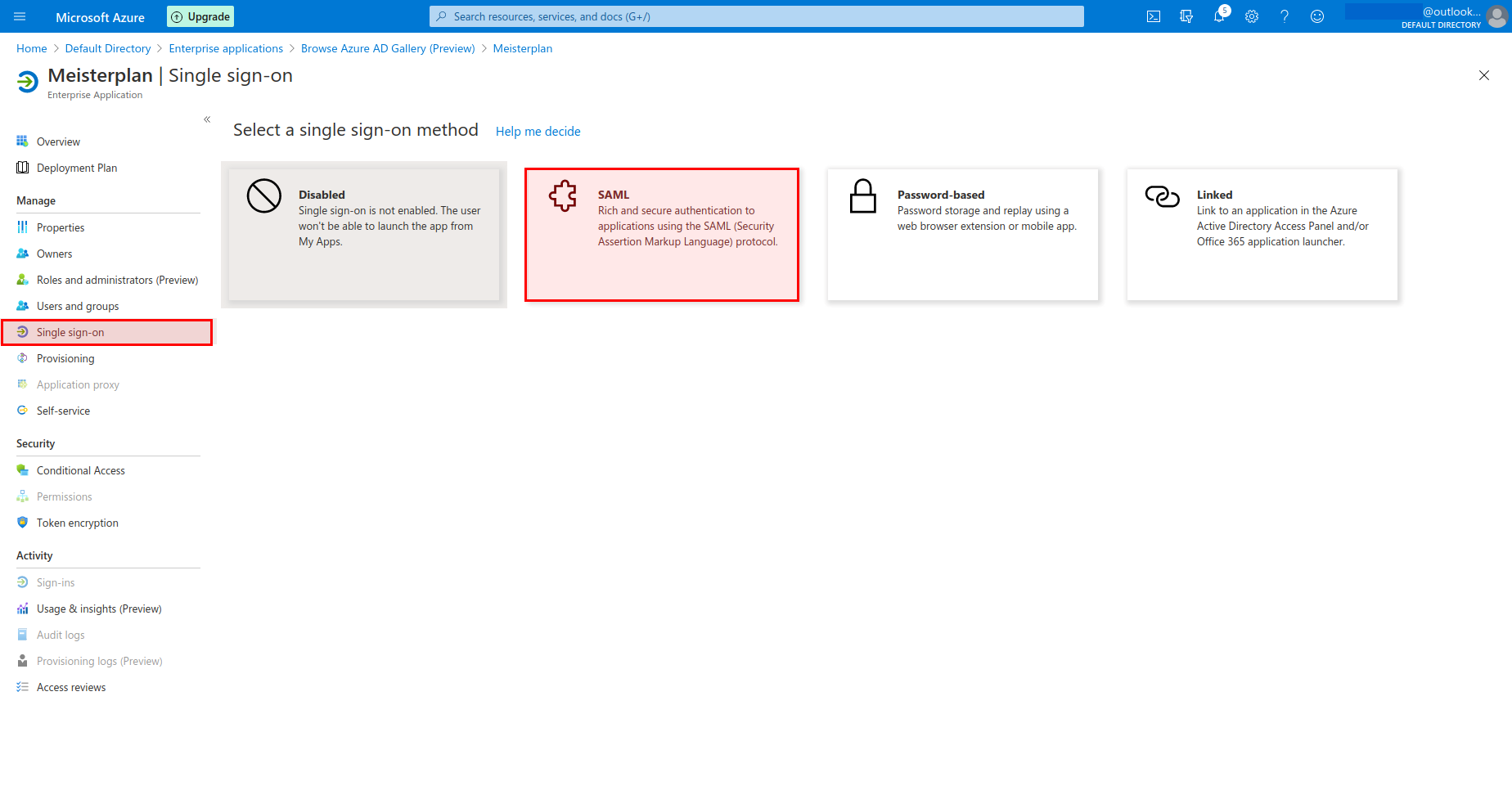
Task: Open the Help question mark
Action: [x=1285, y=16]
